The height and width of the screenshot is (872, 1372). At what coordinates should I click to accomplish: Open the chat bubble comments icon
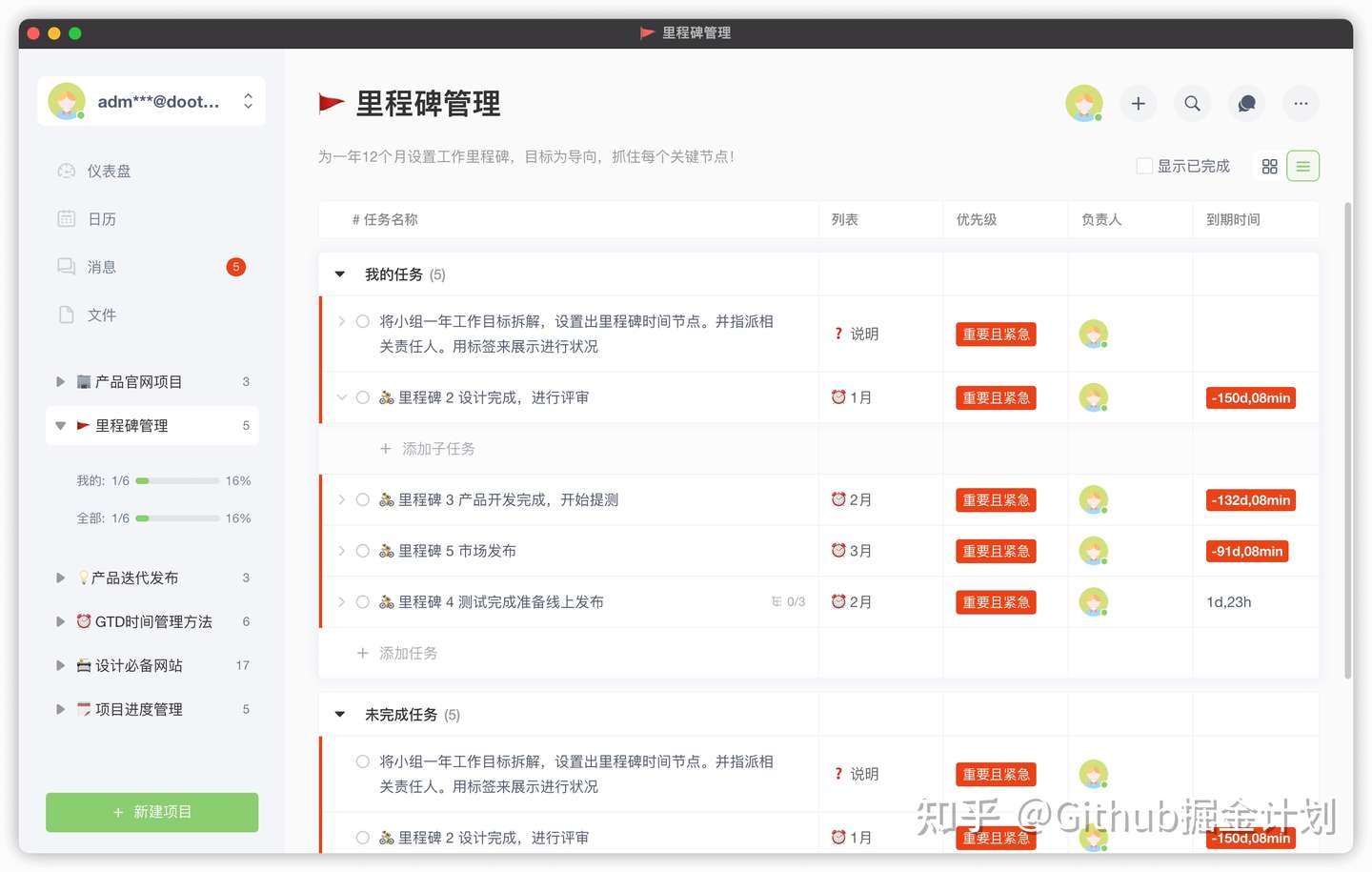click(x=1246, y=103)
